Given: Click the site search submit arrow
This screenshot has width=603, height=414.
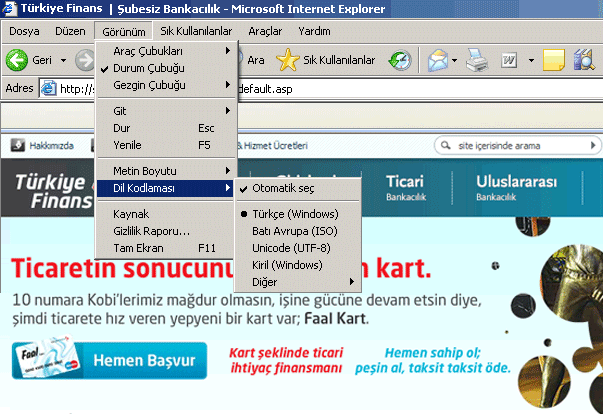Looking at the screenshot, I should (593, 145).
